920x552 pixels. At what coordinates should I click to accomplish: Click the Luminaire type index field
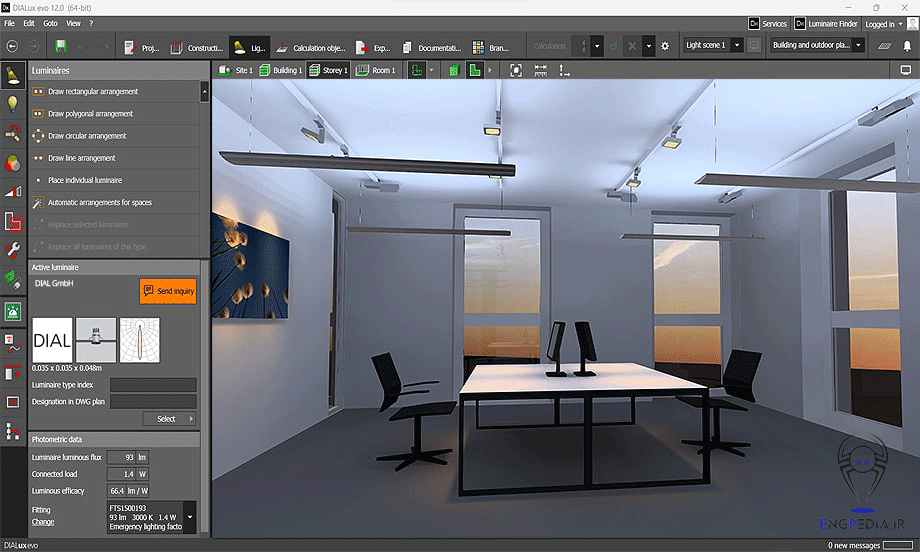pyautogui.click(x=153, y=384)
